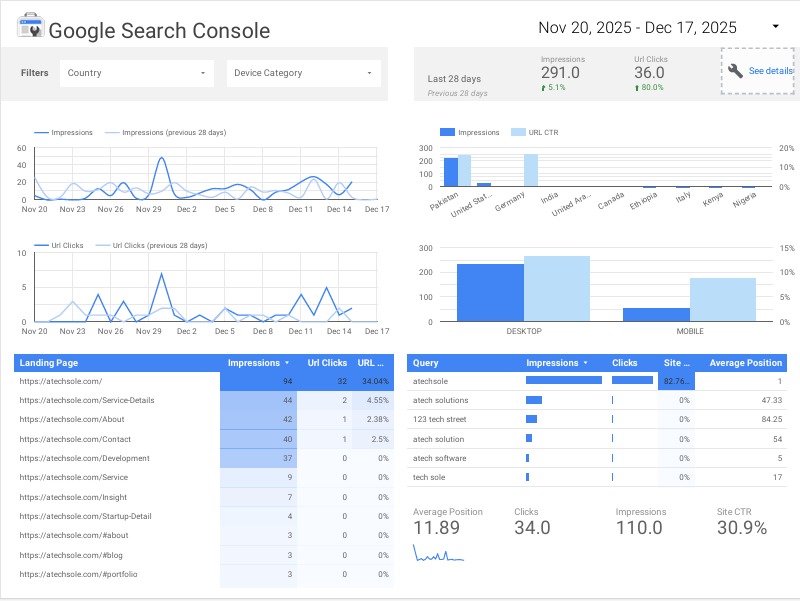Expand the date range picker caret
Image resolution: width=800 pixels, height=601 pixels.
pyautogui.click(x=773, y=27)
